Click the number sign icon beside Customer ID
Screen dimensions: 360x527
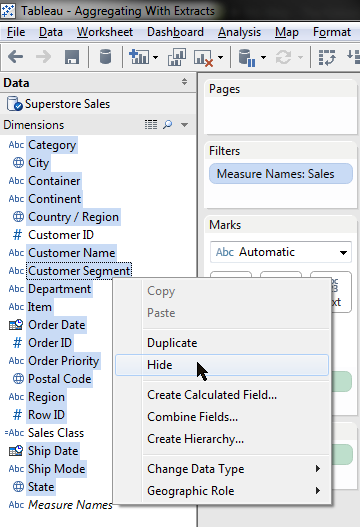coord(17,235)
